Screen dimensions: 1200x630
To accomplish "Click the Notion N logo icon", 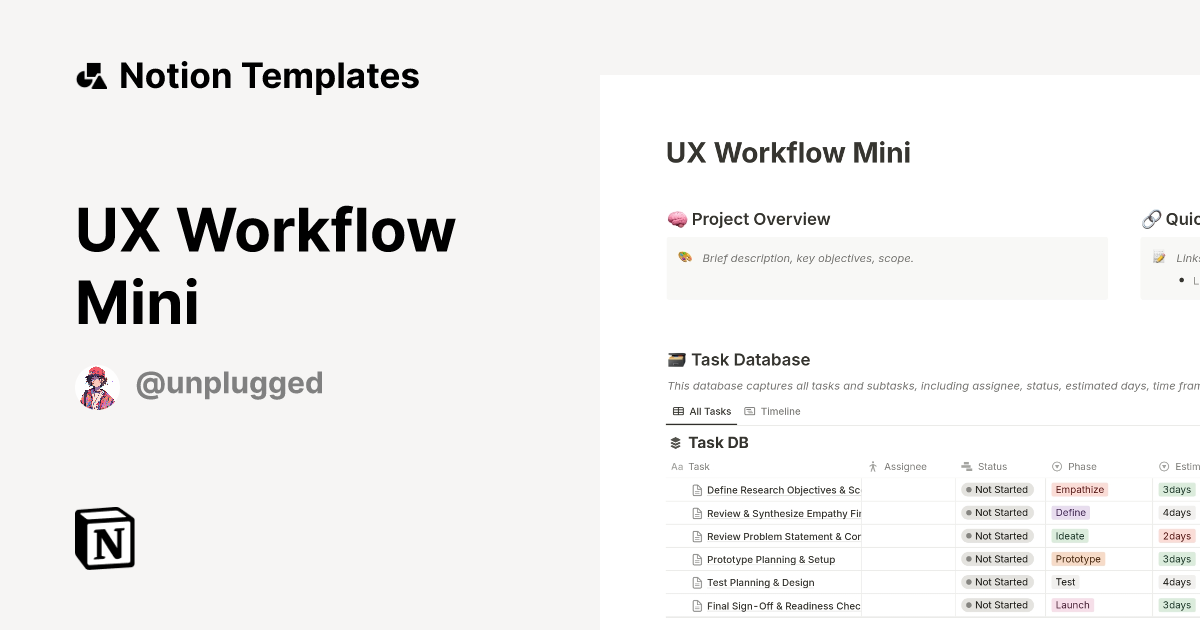I will point(103,539).
